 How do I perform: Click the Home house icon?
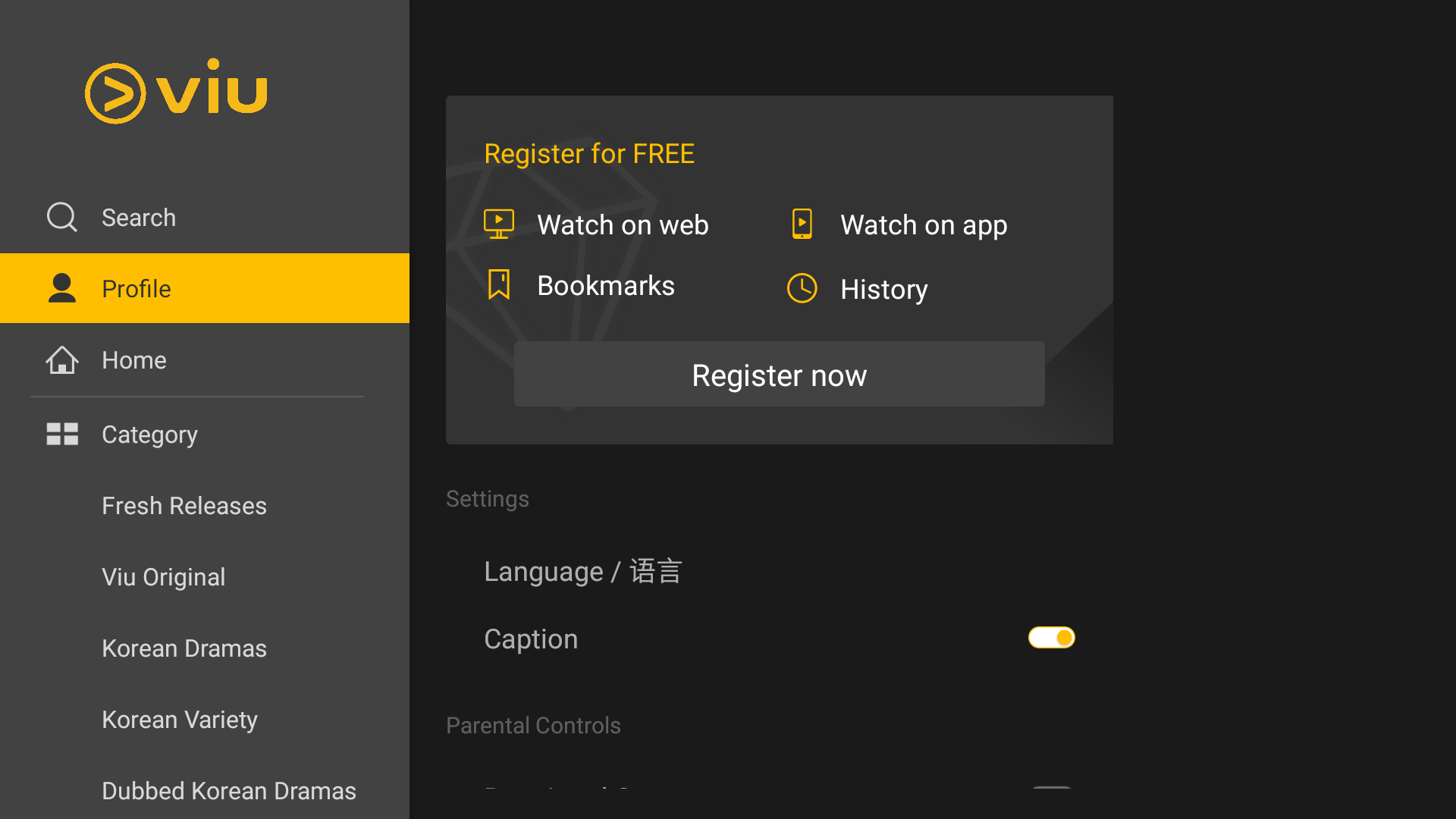[x=61, y=360]
